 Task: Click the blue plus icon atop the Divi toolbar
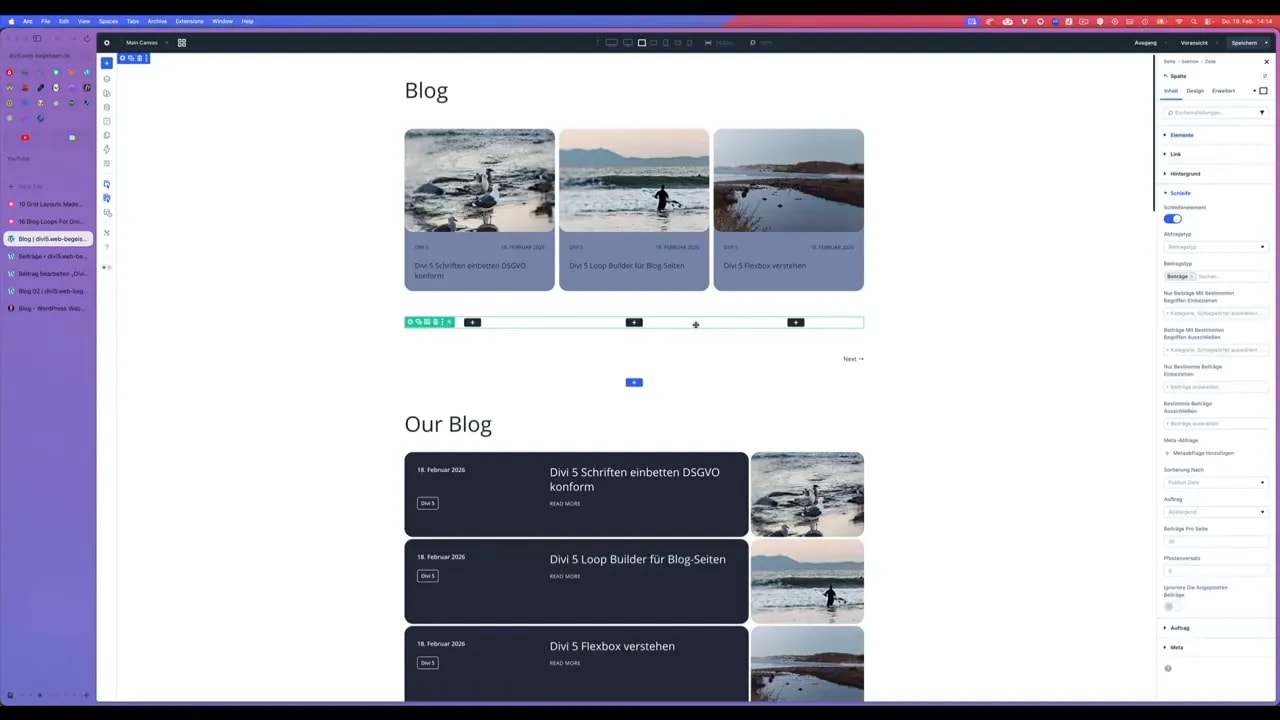(x=107, y=62)
